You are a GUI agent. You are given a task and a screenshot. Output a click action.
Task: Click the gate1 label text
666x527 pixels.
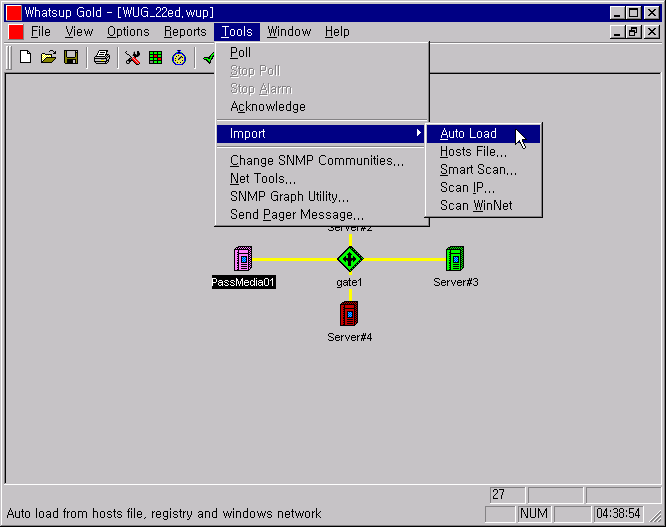pyautogui.click(x=349, y=282)
